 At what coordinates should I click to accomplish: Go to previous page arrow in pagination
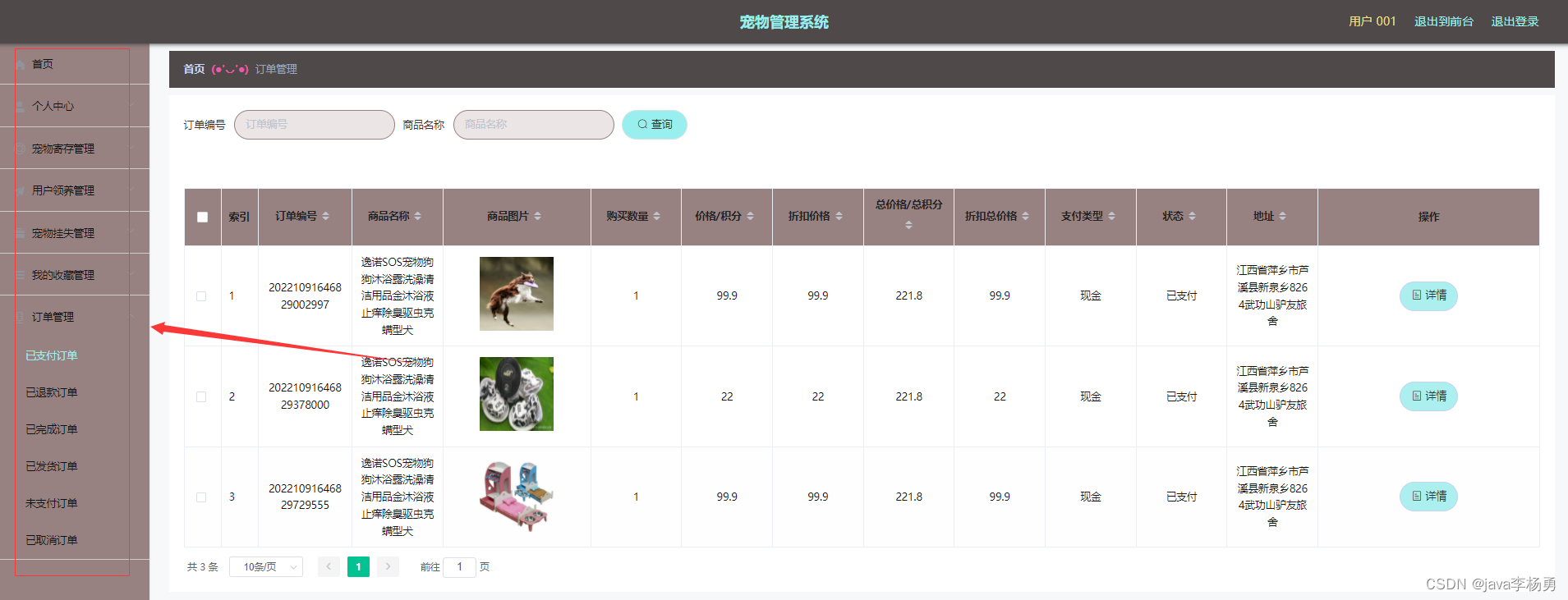[329, 566]
